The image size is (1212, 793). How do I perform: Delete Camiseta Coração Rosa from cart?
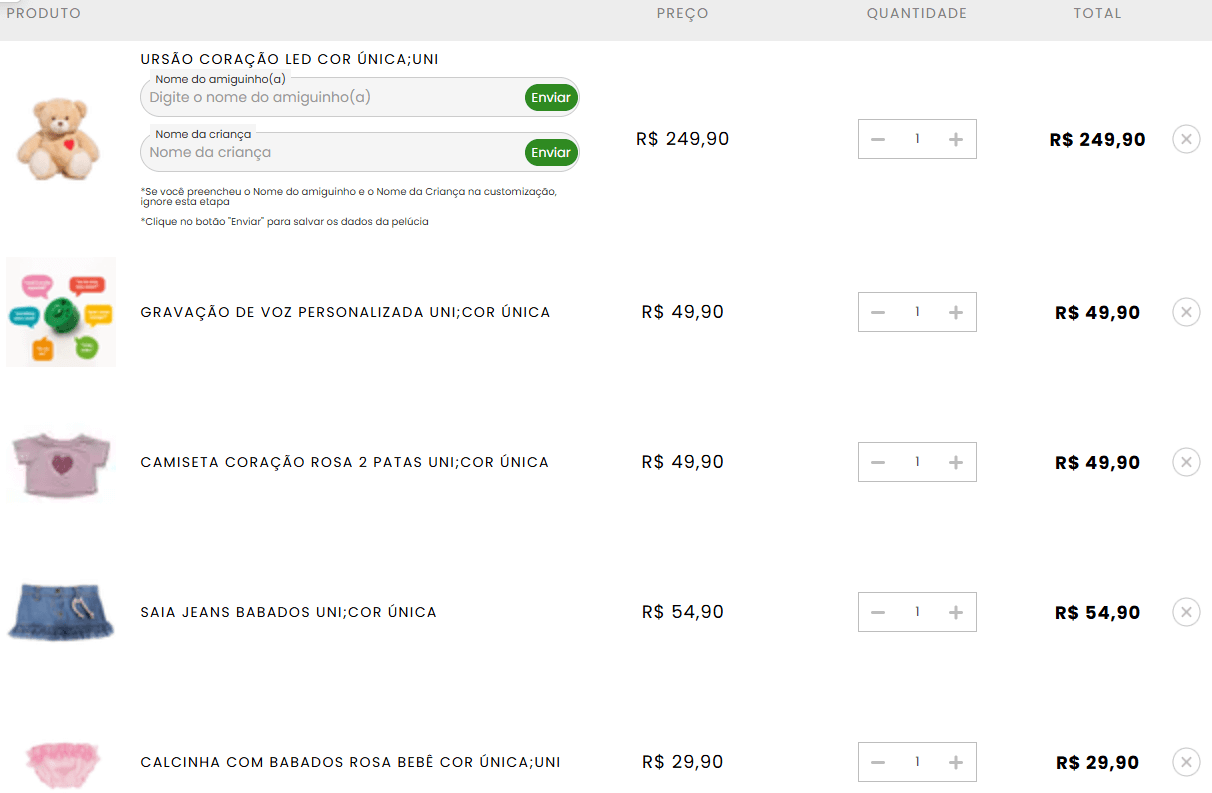pos(1186,462)
